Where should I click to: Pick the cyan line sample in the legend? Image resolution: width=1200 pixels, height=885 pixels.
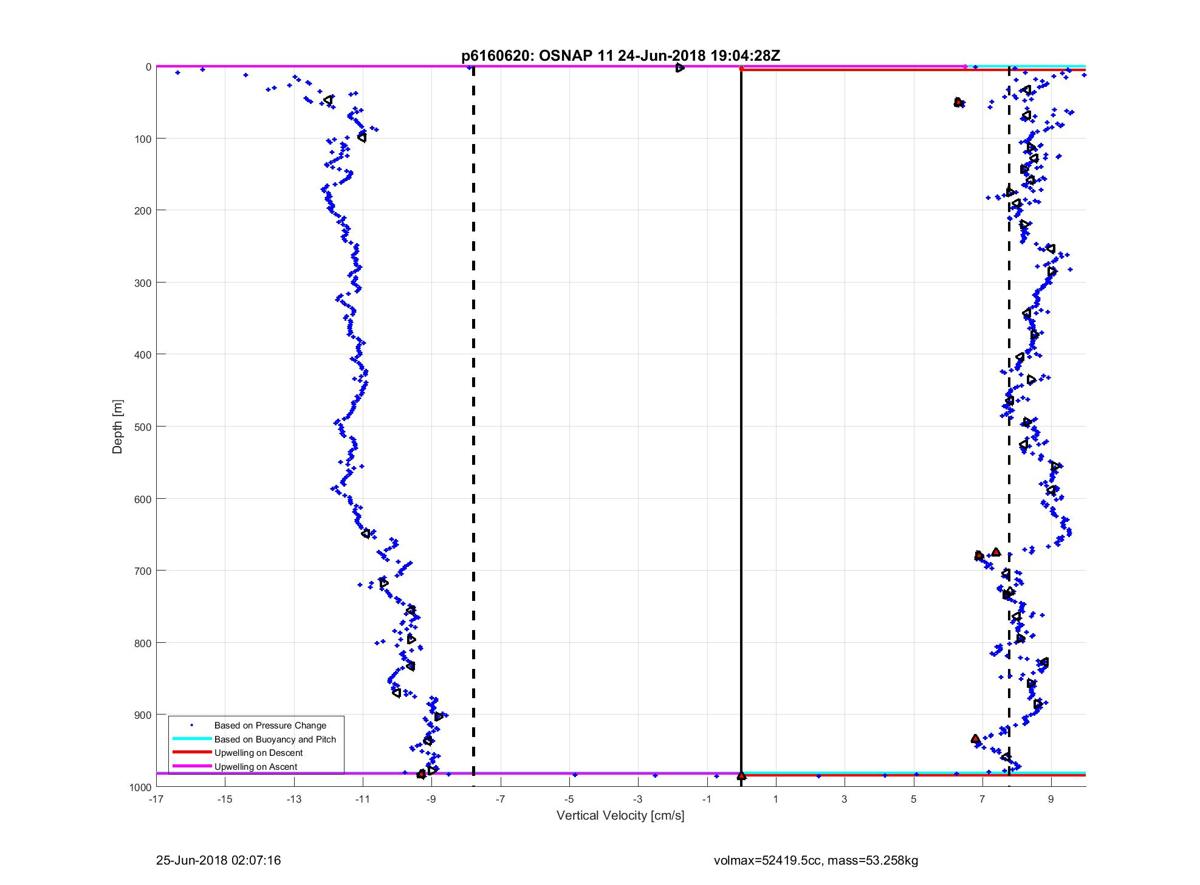tap(191, 739)
